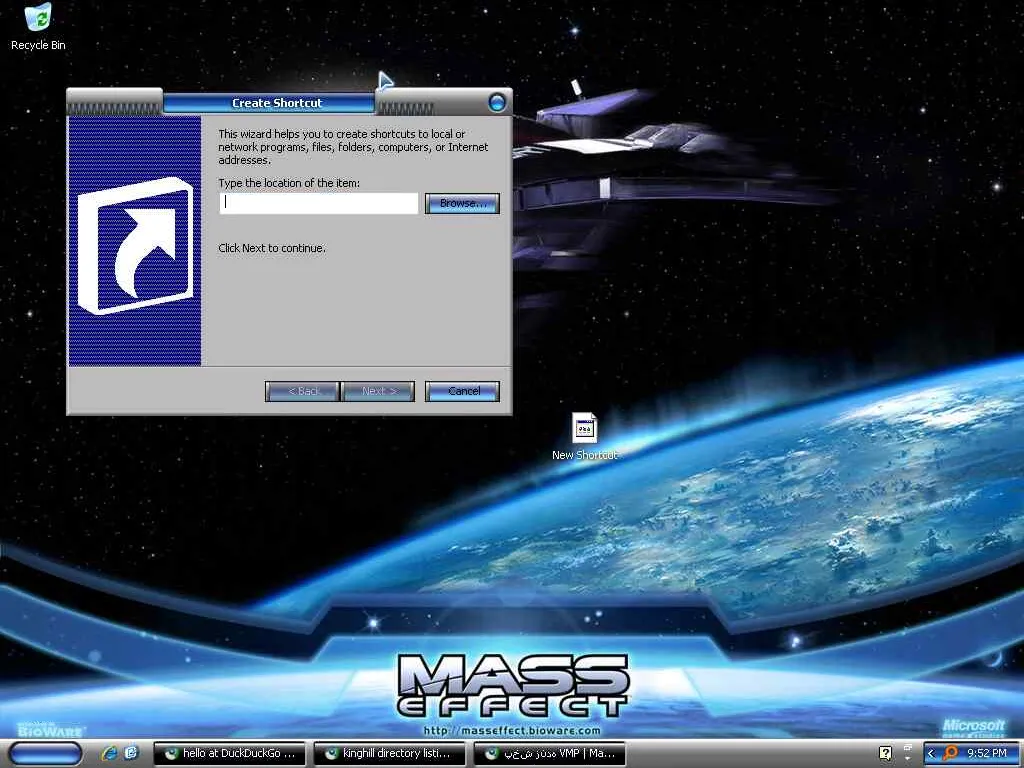This screenshot has height=768, width=1024.
Task: Click the large shortcut arrow wizard image
Action: click(135, 242)
